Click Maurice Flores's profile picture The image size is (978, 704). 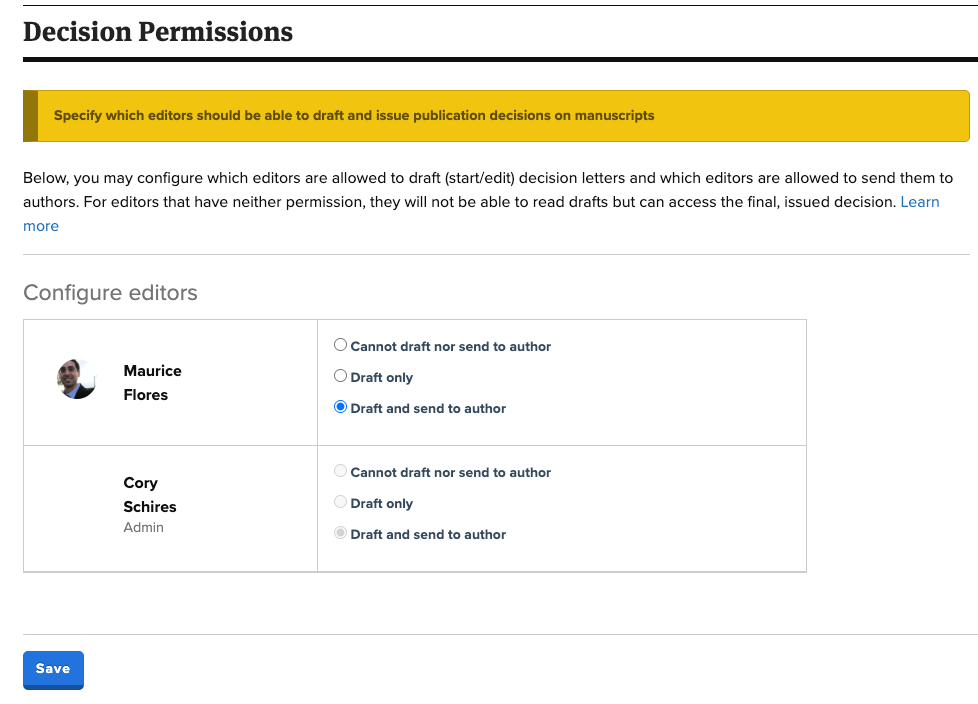click(x=76, y=380)
